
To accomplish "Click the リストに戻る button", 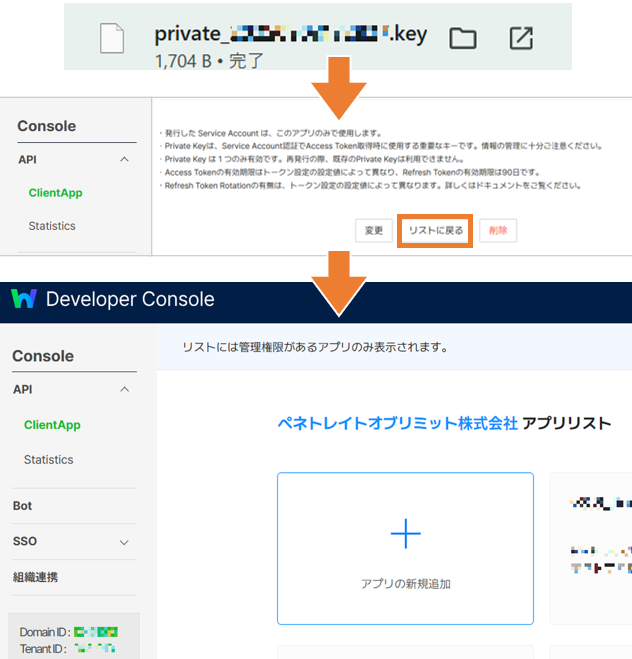I will (x=435, y=230).
